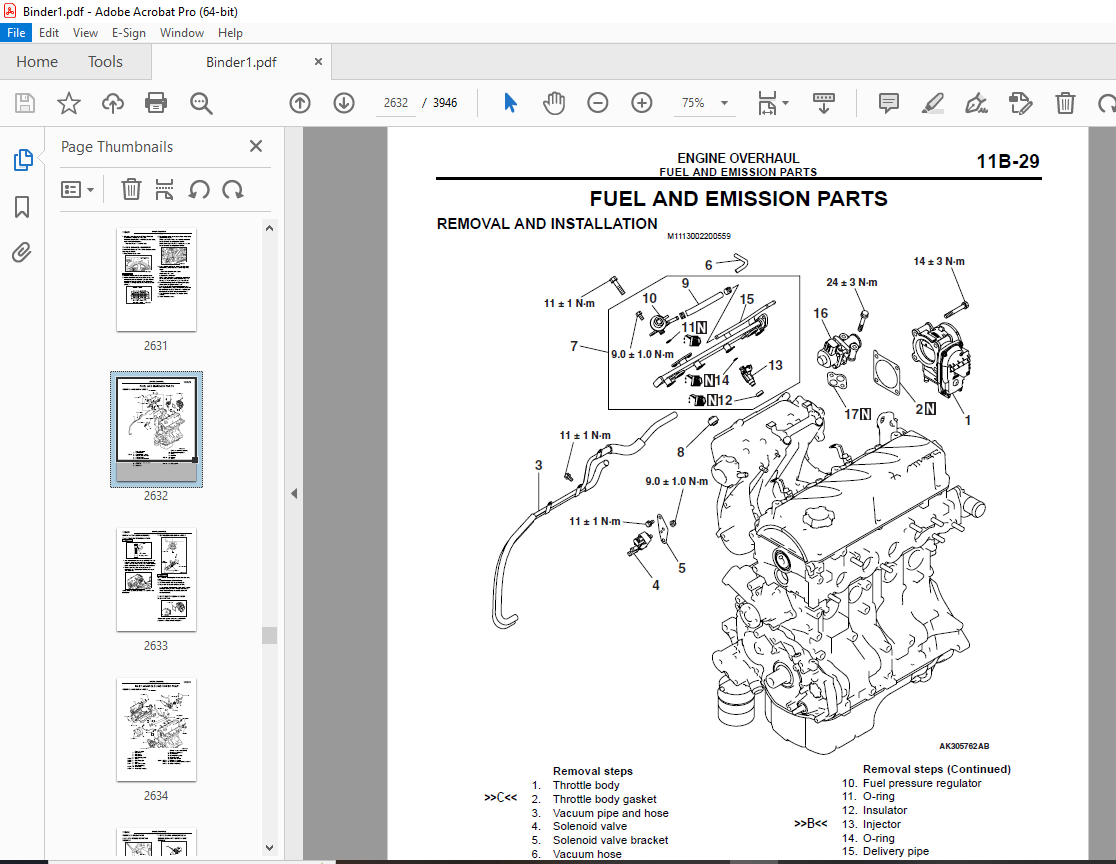Activate the Hand pan tool

point(554,103)
